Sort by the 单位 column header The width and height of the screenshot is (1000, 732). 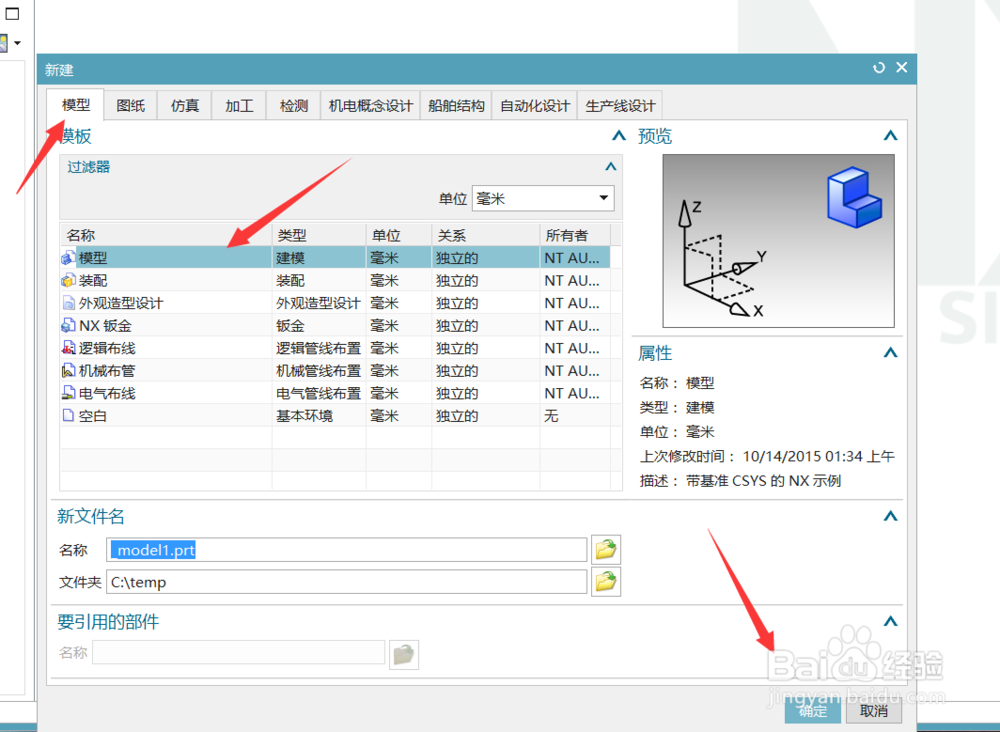point(399,235)
